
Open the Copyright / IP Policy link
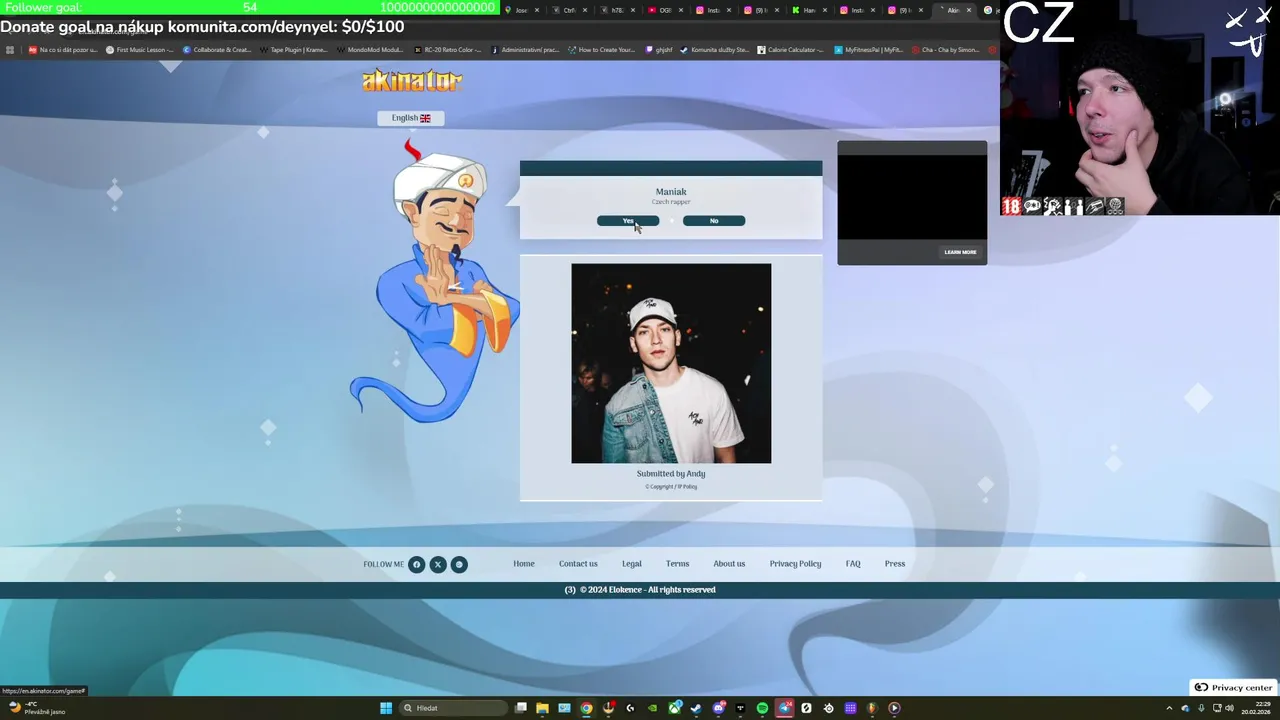(x=671, y=487)
